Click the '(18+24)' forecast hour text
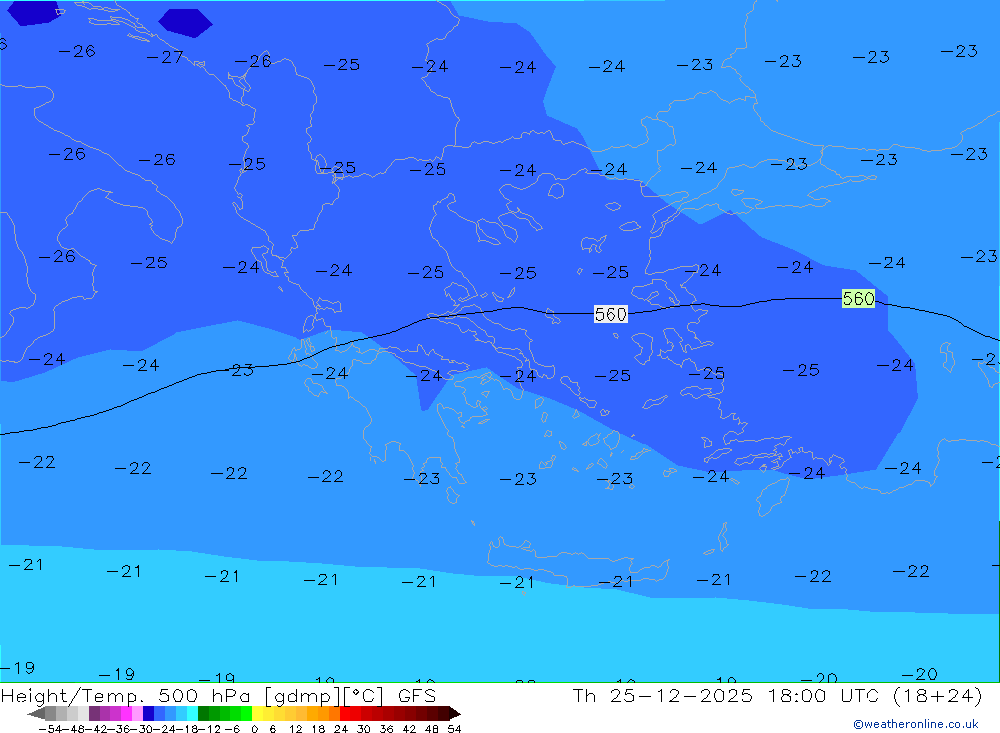The height and width of the screenshot is (733, 1000). tap(937, 695)
